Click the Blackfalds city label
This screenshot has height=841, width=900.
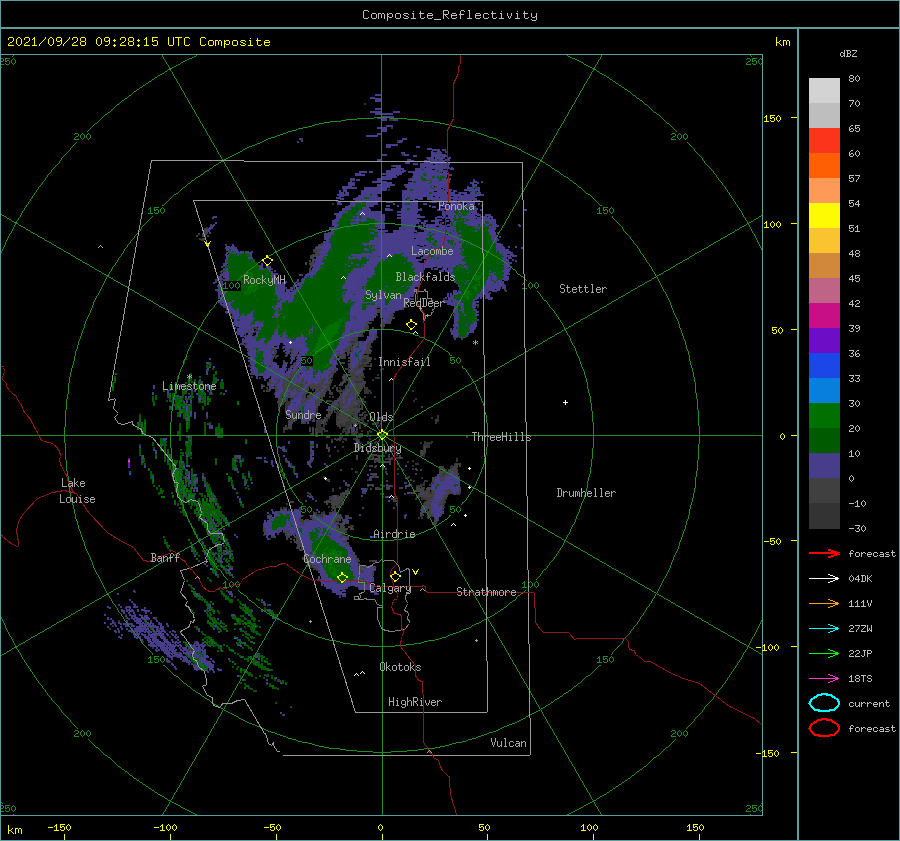[425, 277]
